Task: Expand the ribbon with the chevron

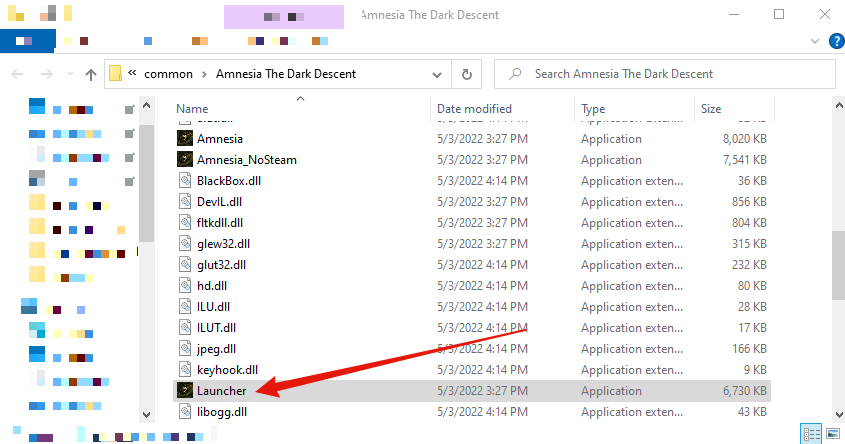Action: coord(815,41)
